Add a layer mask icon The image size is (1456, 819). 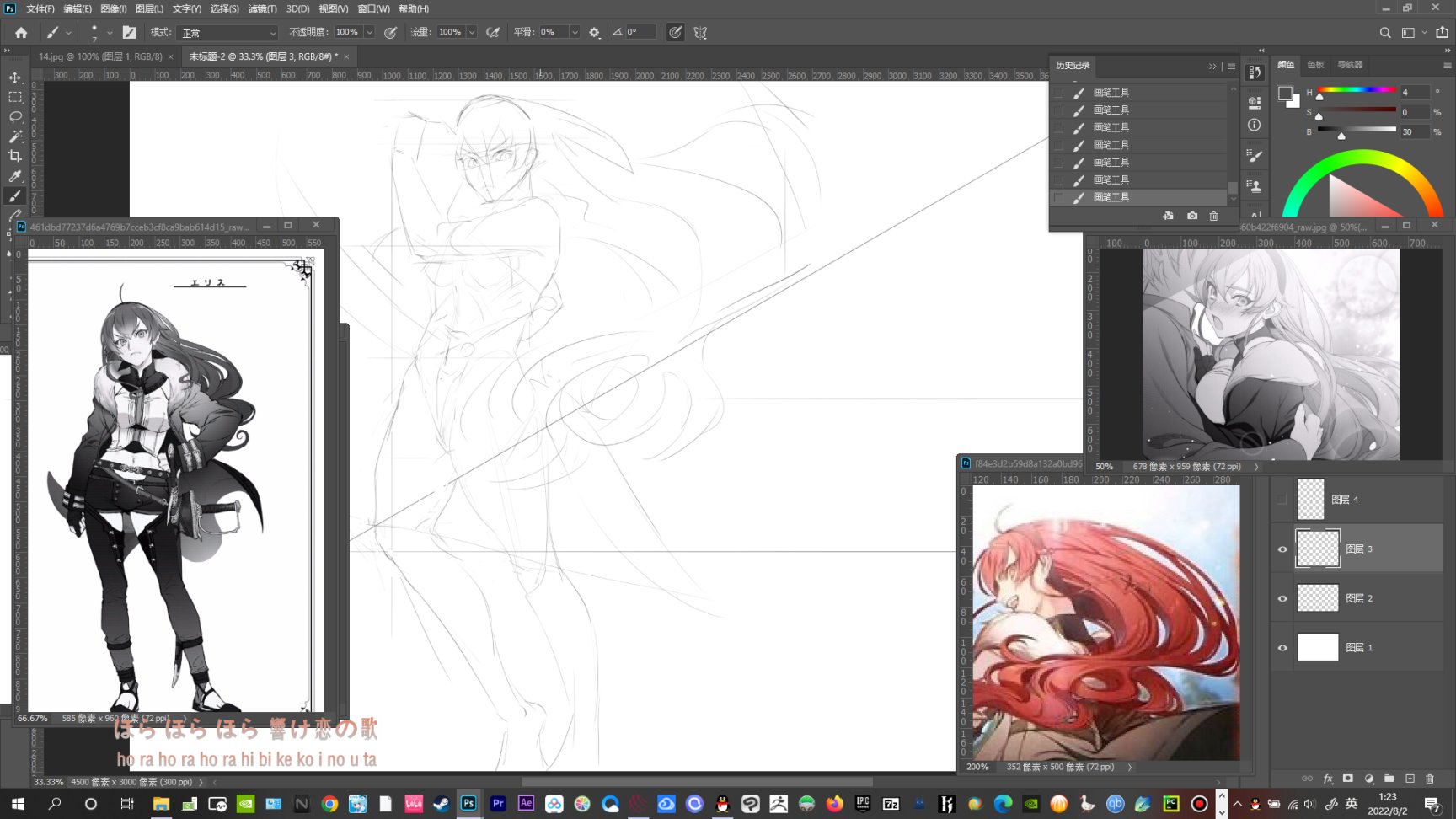coord(1348,779)
